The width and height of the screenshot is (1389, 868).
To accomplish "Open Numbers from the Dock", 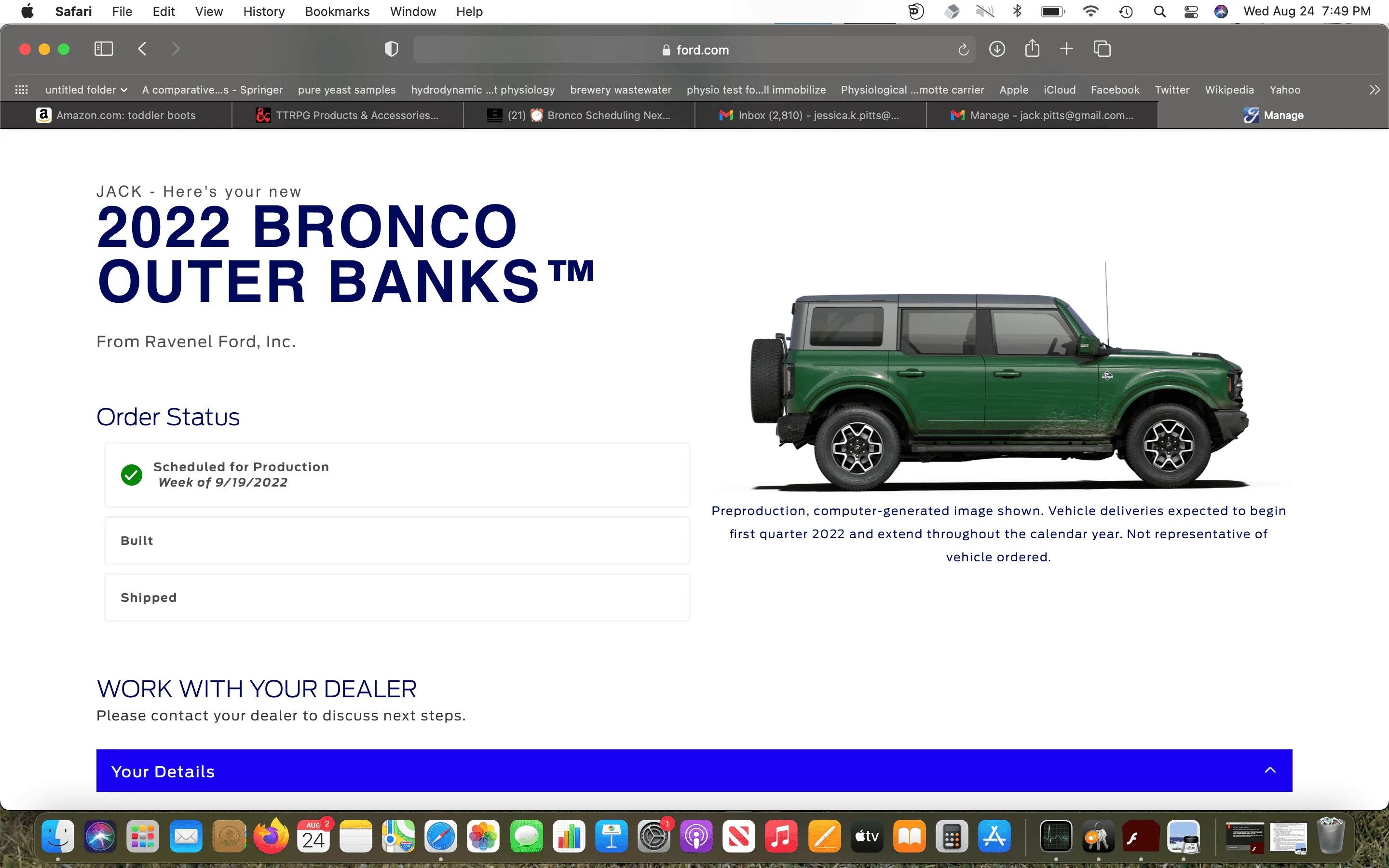I will (x=569, y=836).
